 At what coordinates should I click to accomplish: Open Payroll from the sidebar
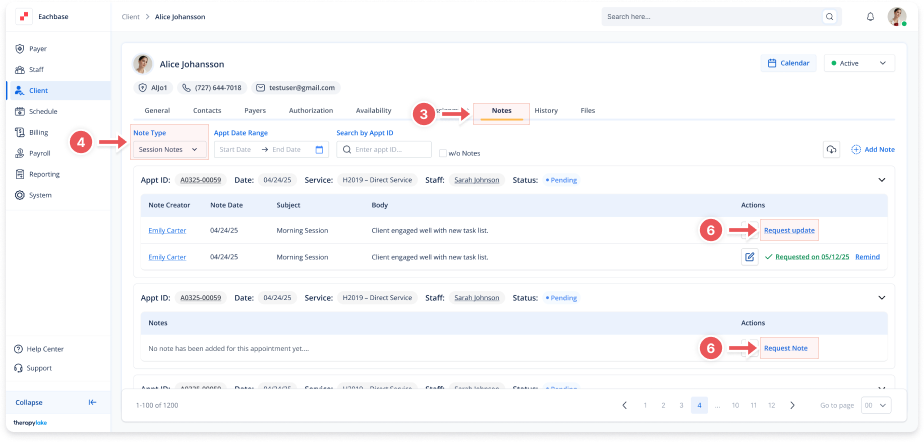[39, 153]
